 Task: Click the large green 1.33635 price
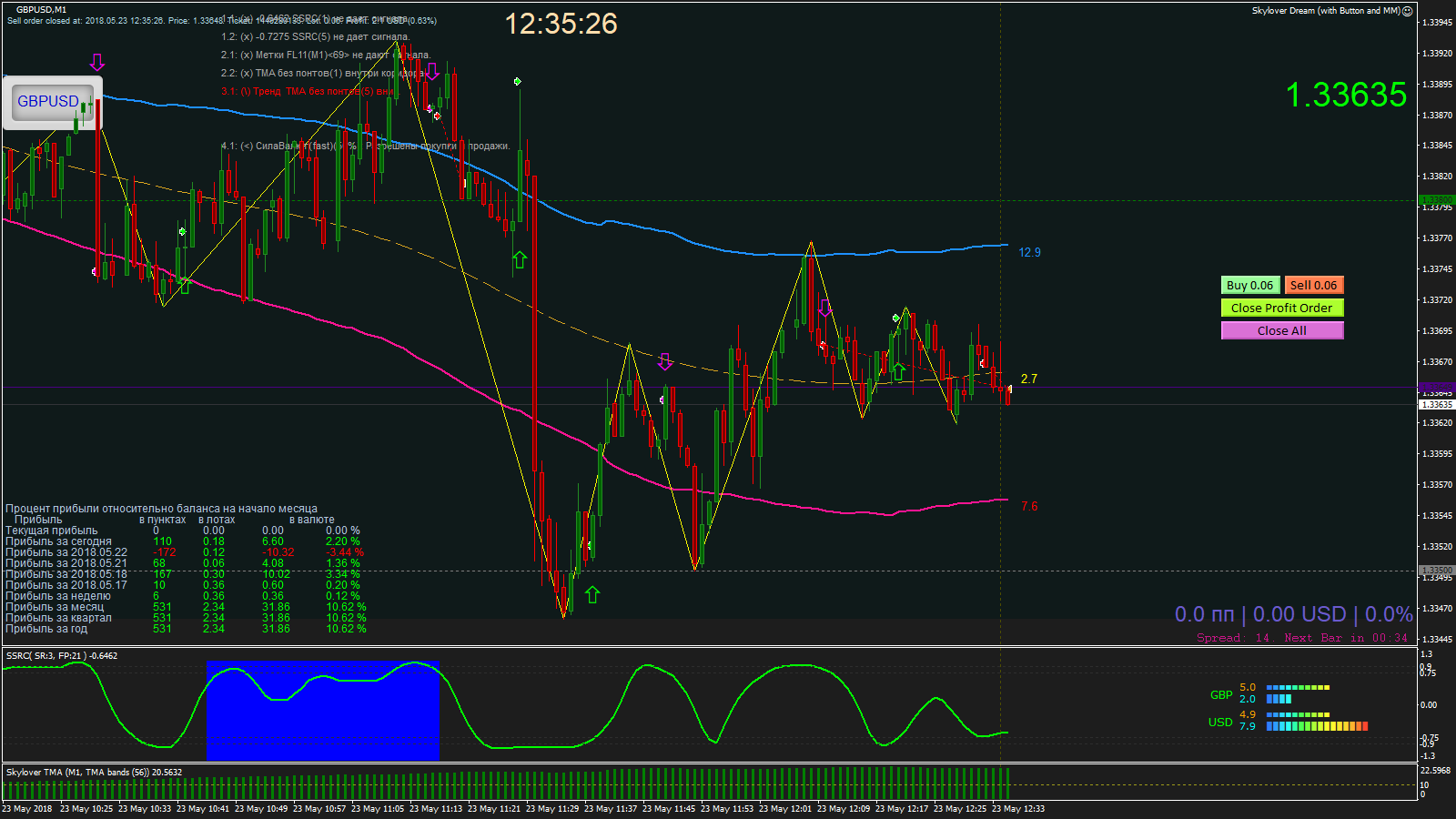(x=1346, y=95)
